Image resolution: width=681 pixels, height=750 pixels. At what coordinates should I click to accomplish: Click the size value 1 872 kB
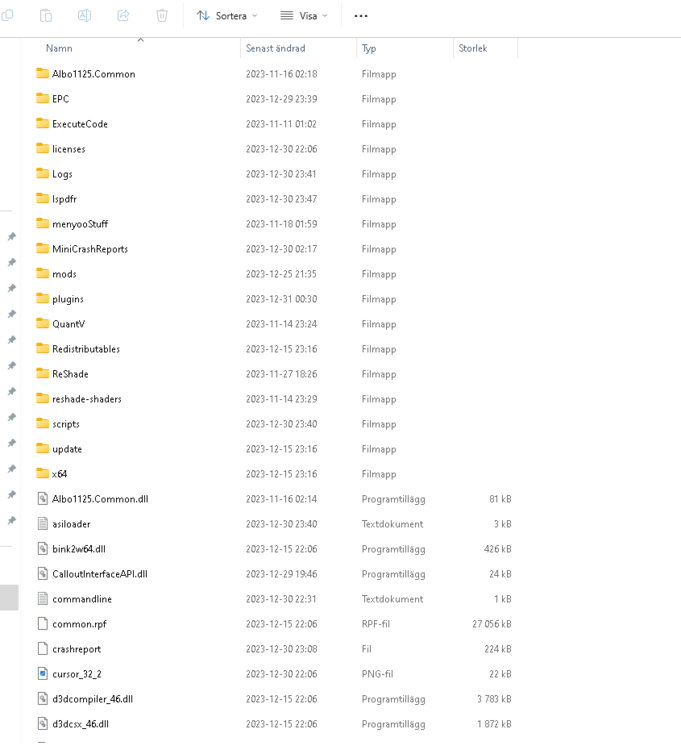pyautogui.click(x=494, y=724)
